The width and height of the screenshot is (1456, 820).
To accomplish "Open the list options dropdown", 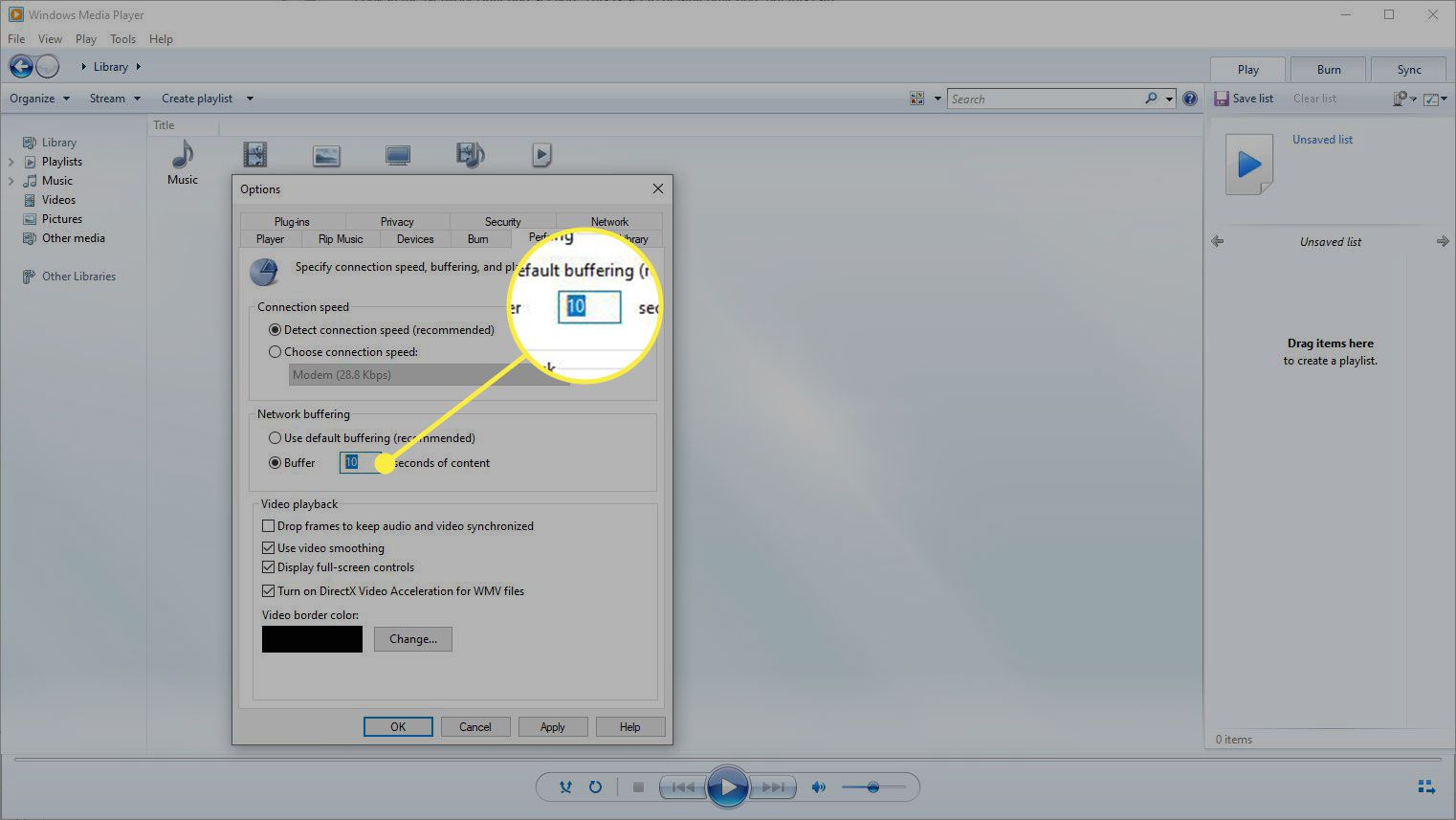I will (1435, 99).
